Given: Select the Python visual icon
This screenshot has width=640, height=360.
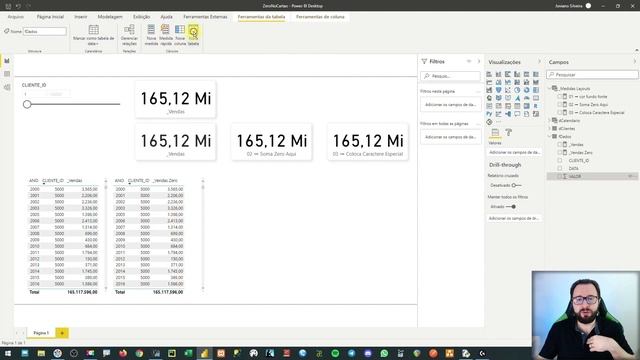Looking at the screenshot, I should [x=489, y=114].
